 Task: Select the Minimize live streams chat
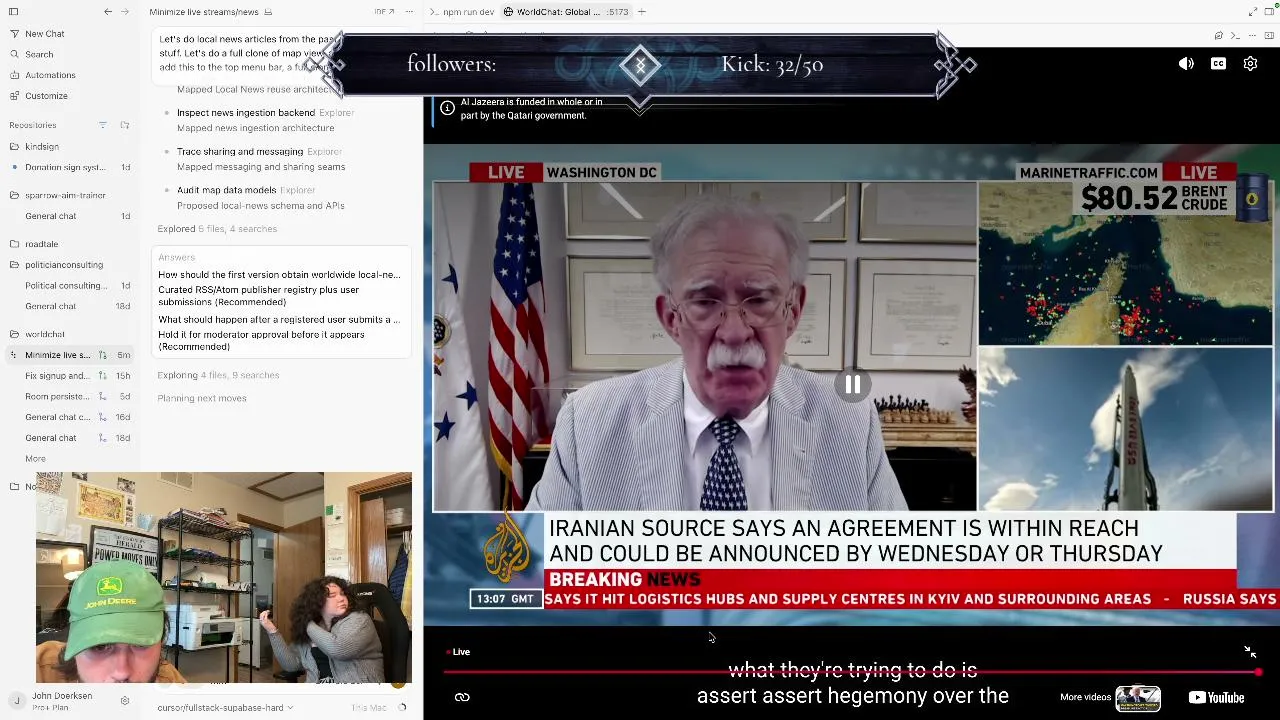[70, 355]
